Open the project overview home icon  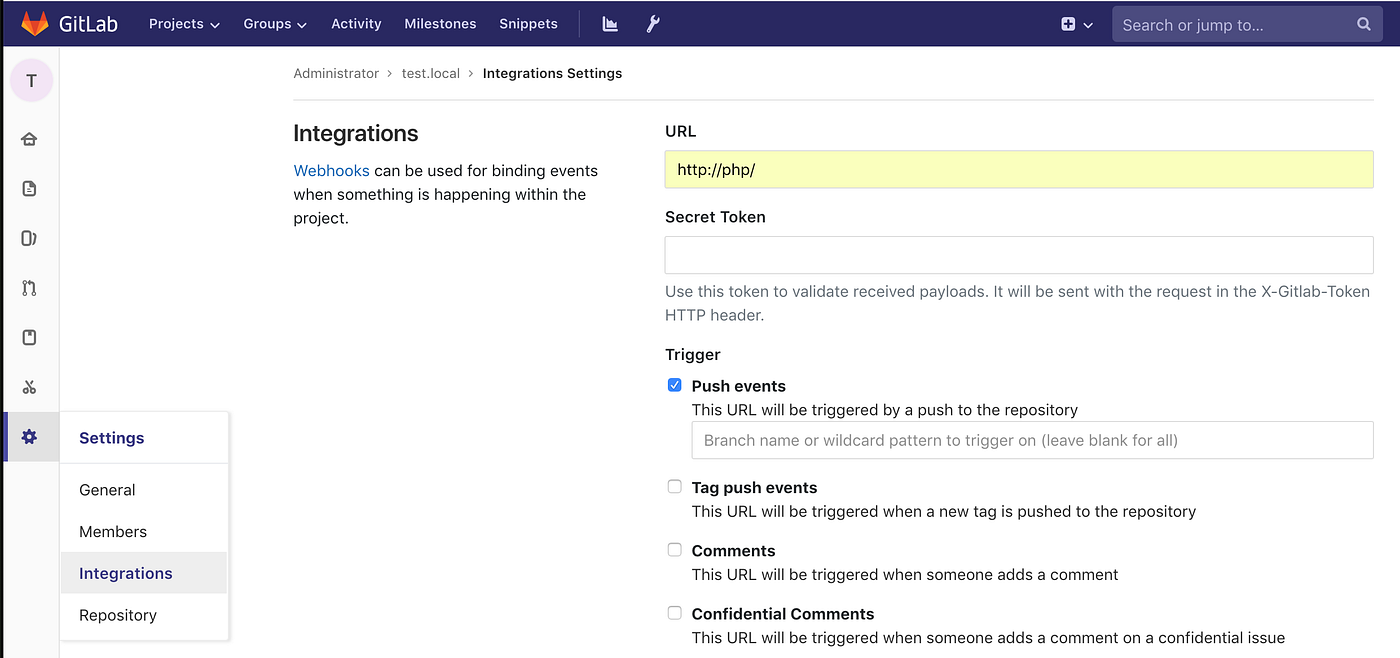pyautogui.click(x=30, y=138)
